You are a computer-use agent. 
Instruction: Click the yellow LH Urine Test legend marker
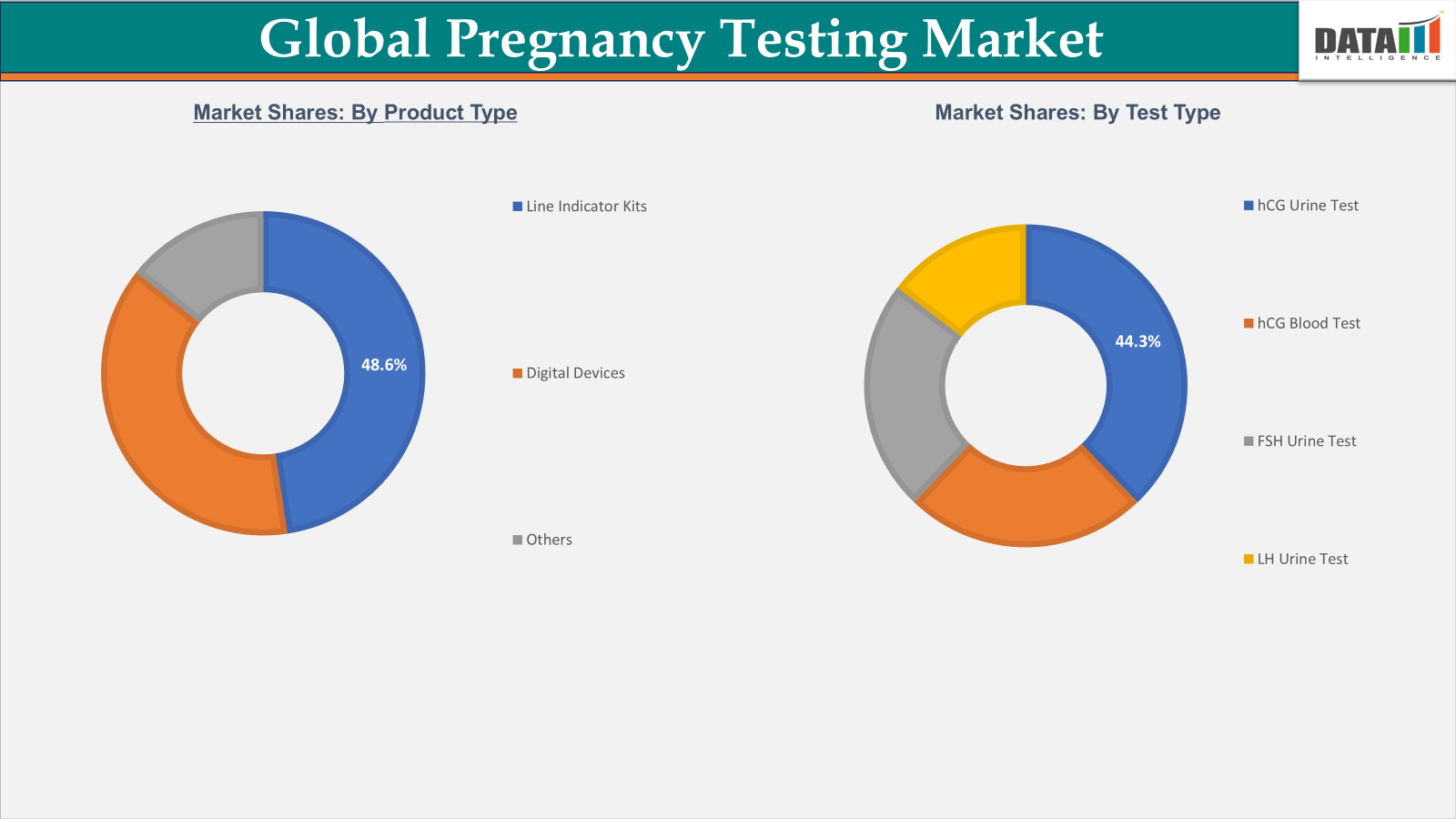click(x=1249, y=559)
